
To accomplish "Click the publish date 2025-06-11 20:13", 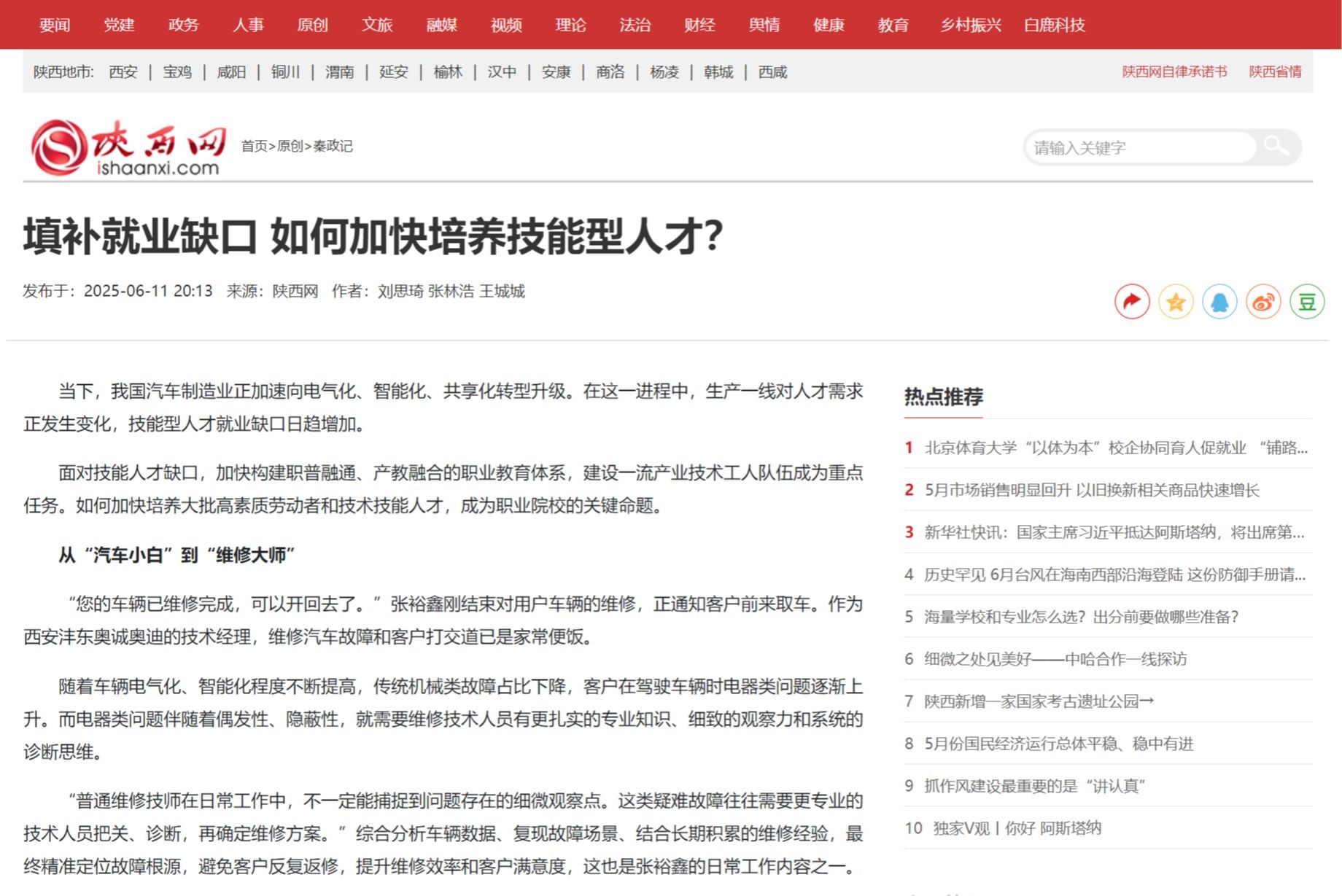I will click(x=148, y=291).
